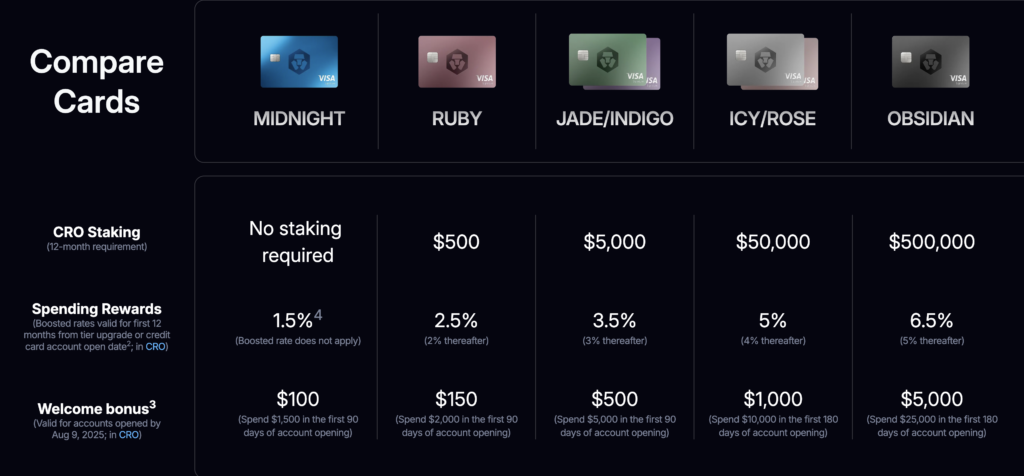Open the CRO link under Spending Rewards
This screenshot has width=1024, height=476.
tap(157, 348)
